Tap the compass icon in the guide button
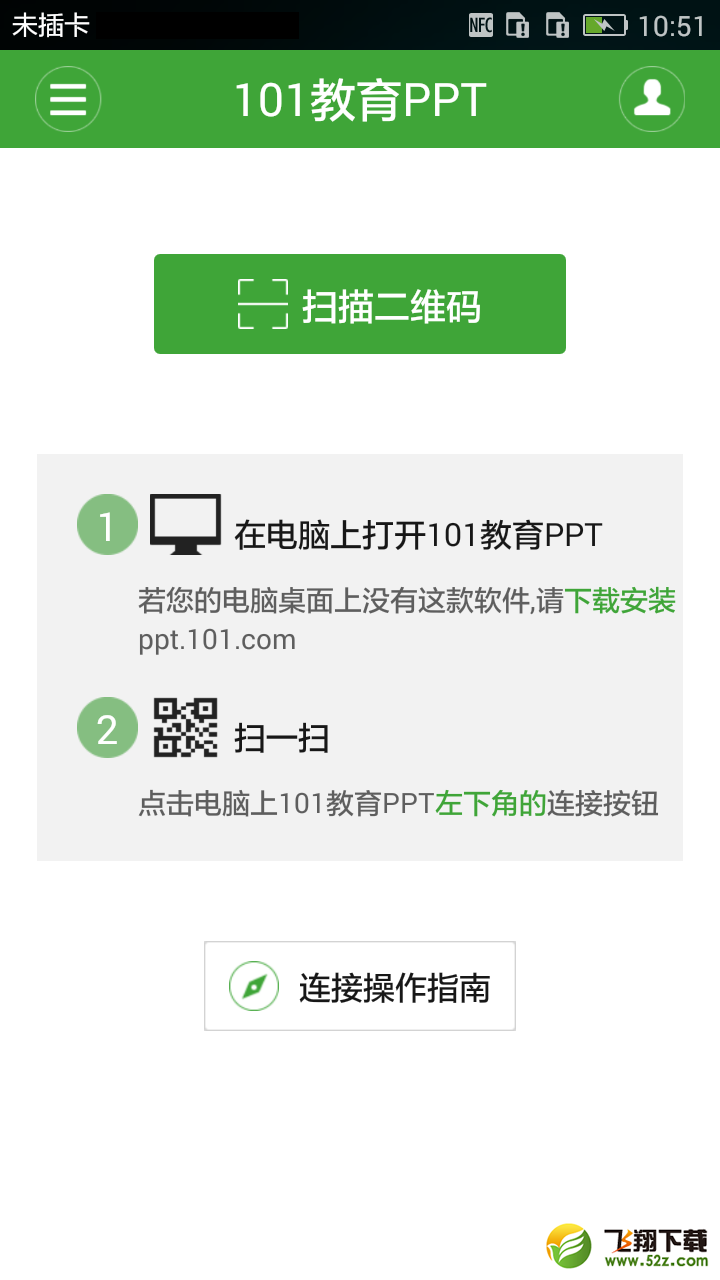This screenshot has height=1280, width=720. [254, 987]
